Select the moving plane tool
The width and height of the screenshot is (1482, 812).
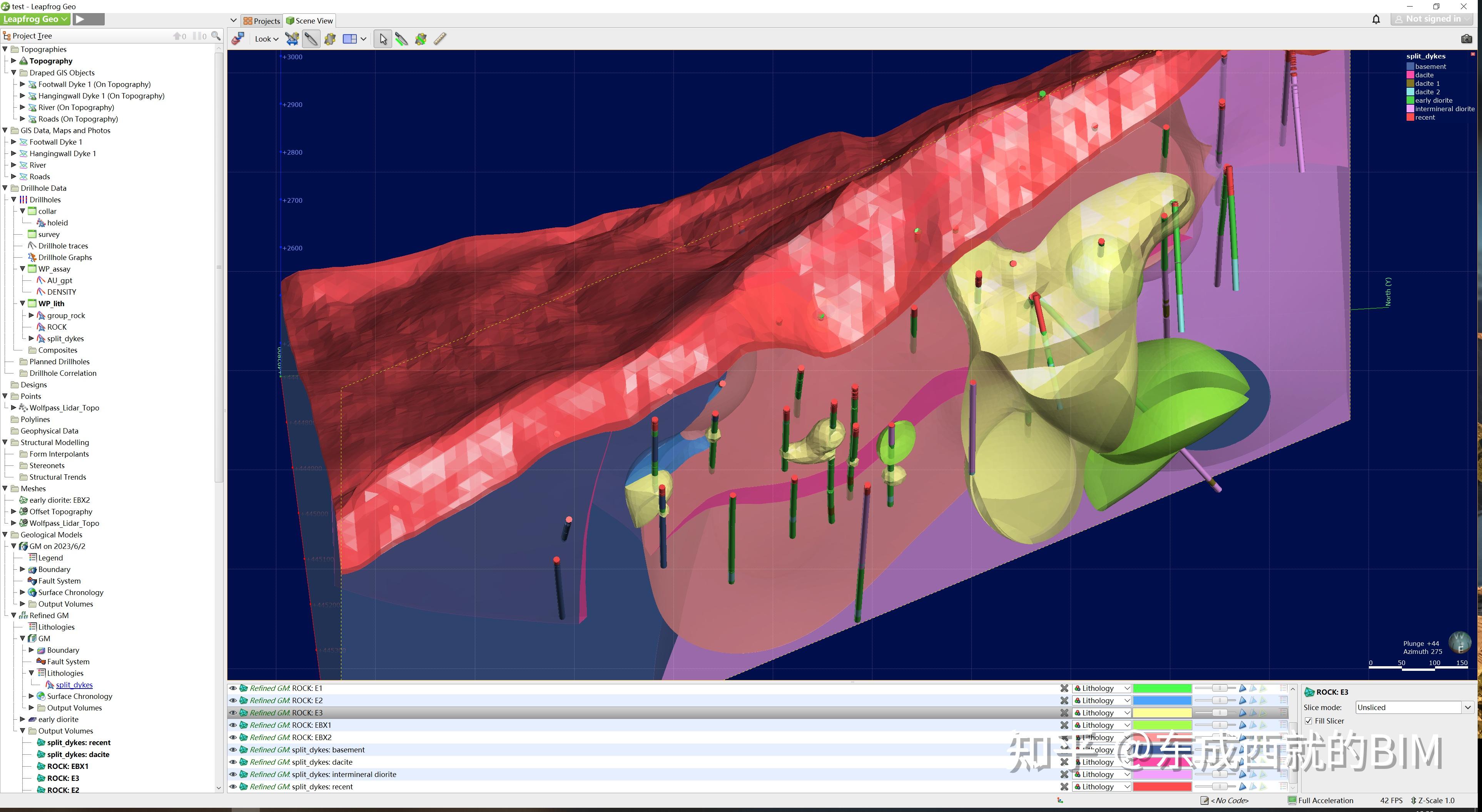330,39
